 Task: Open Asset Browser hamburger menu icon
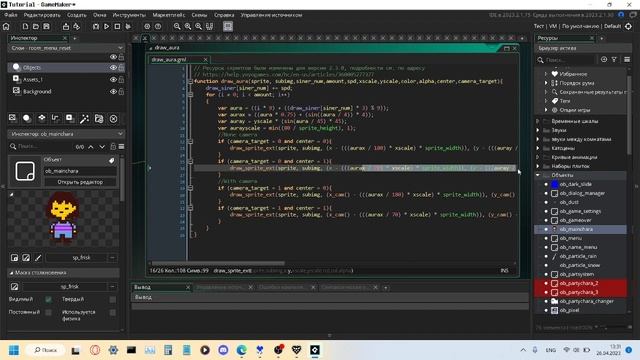coord(627,60)
